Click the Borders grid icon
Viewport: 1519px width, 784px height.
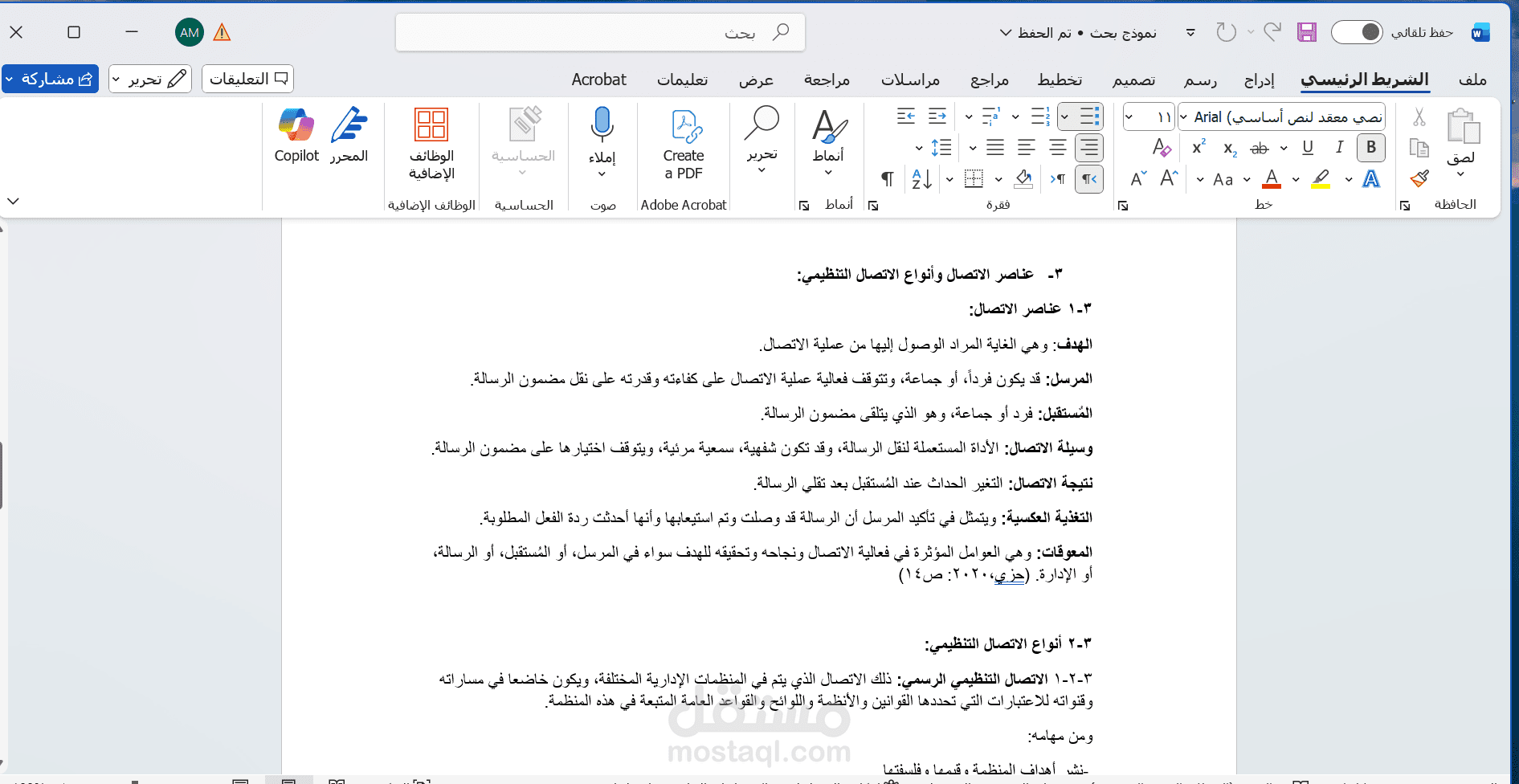[974, 178]
